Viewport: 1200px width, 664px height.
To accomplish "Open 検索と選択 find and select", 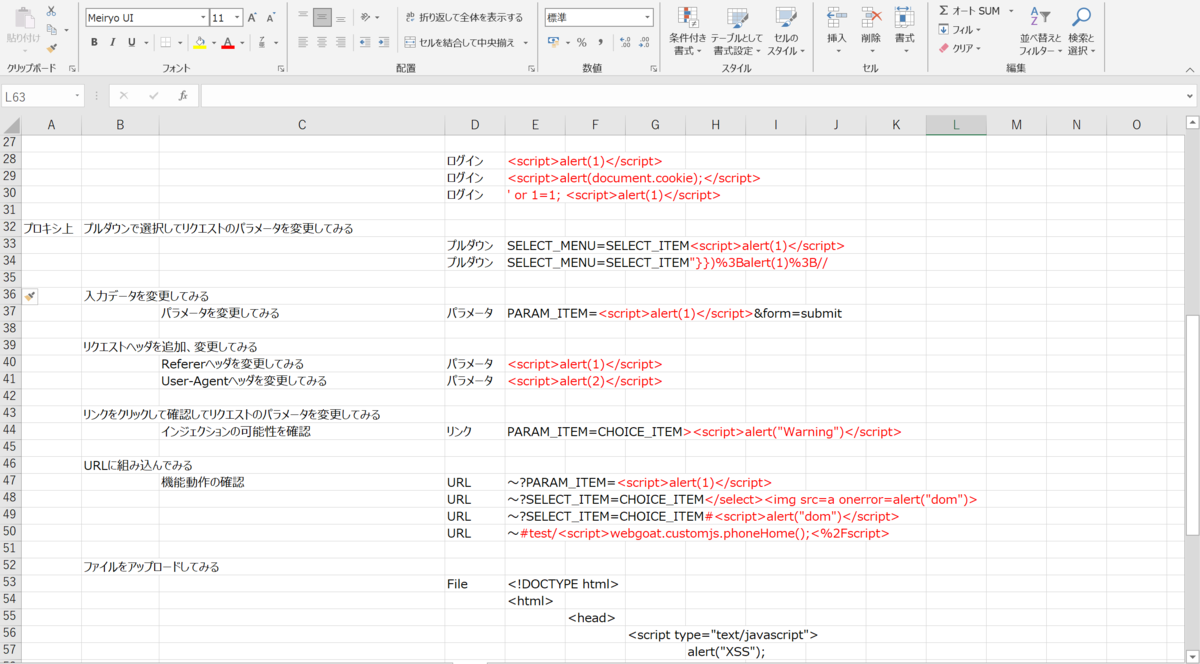I will click(x=1081, y=31).
